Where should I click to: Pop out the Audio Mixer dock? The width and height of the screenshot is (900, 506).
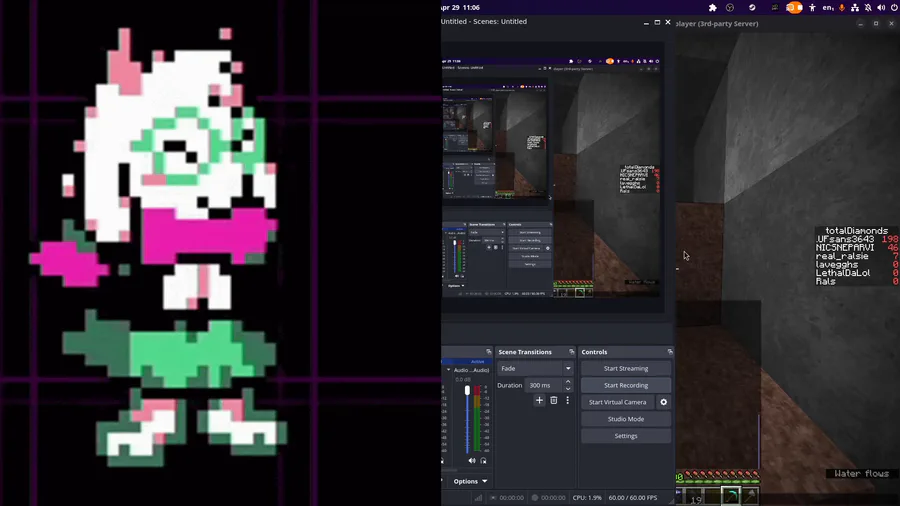(x=488, y=352)
